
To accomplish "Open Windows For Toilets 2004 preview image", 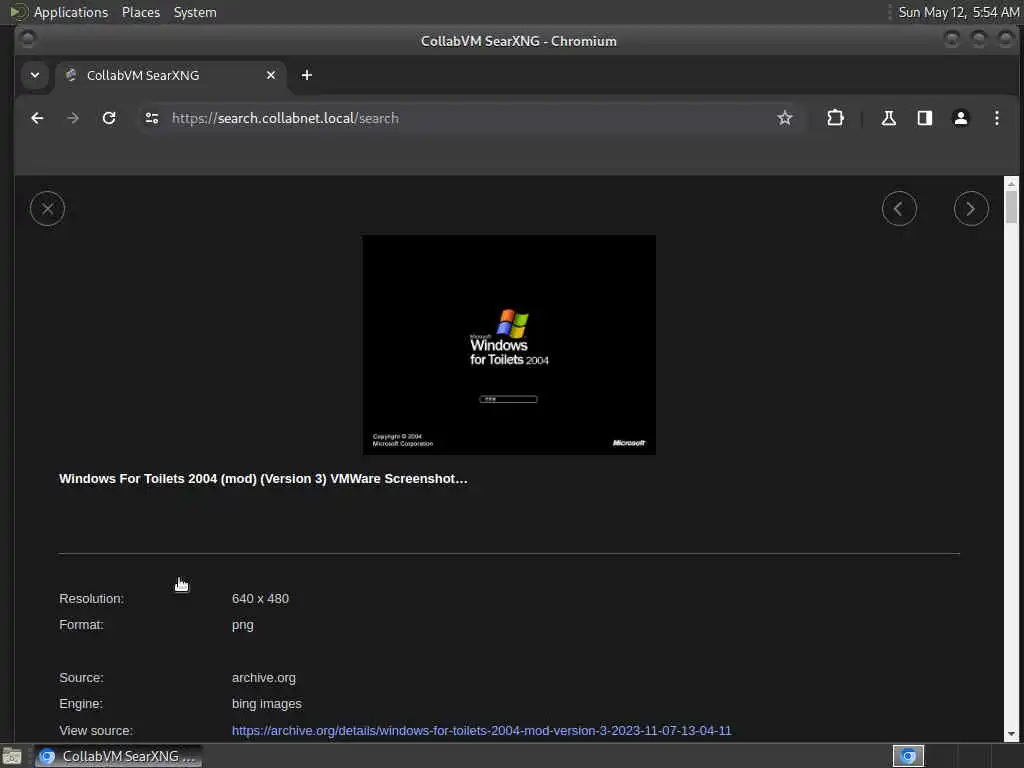I will click(x=509, y=345).
